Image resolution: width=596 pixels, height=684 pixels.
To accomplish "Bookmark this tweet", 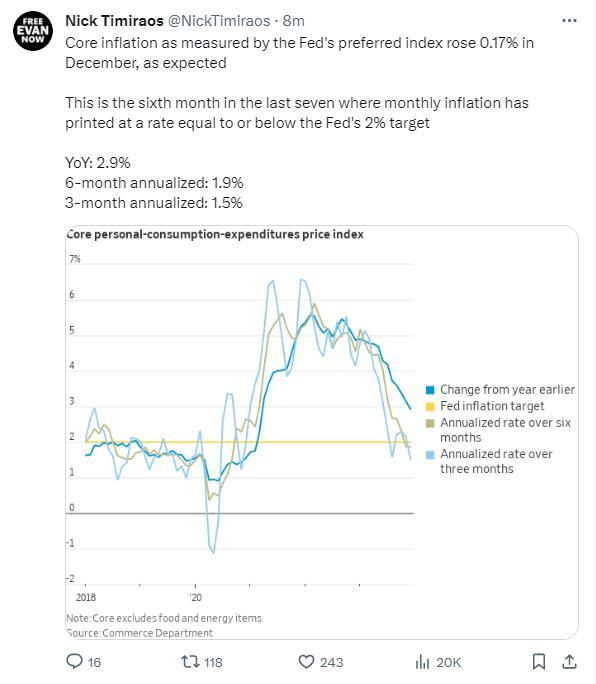I will [539, 662].
